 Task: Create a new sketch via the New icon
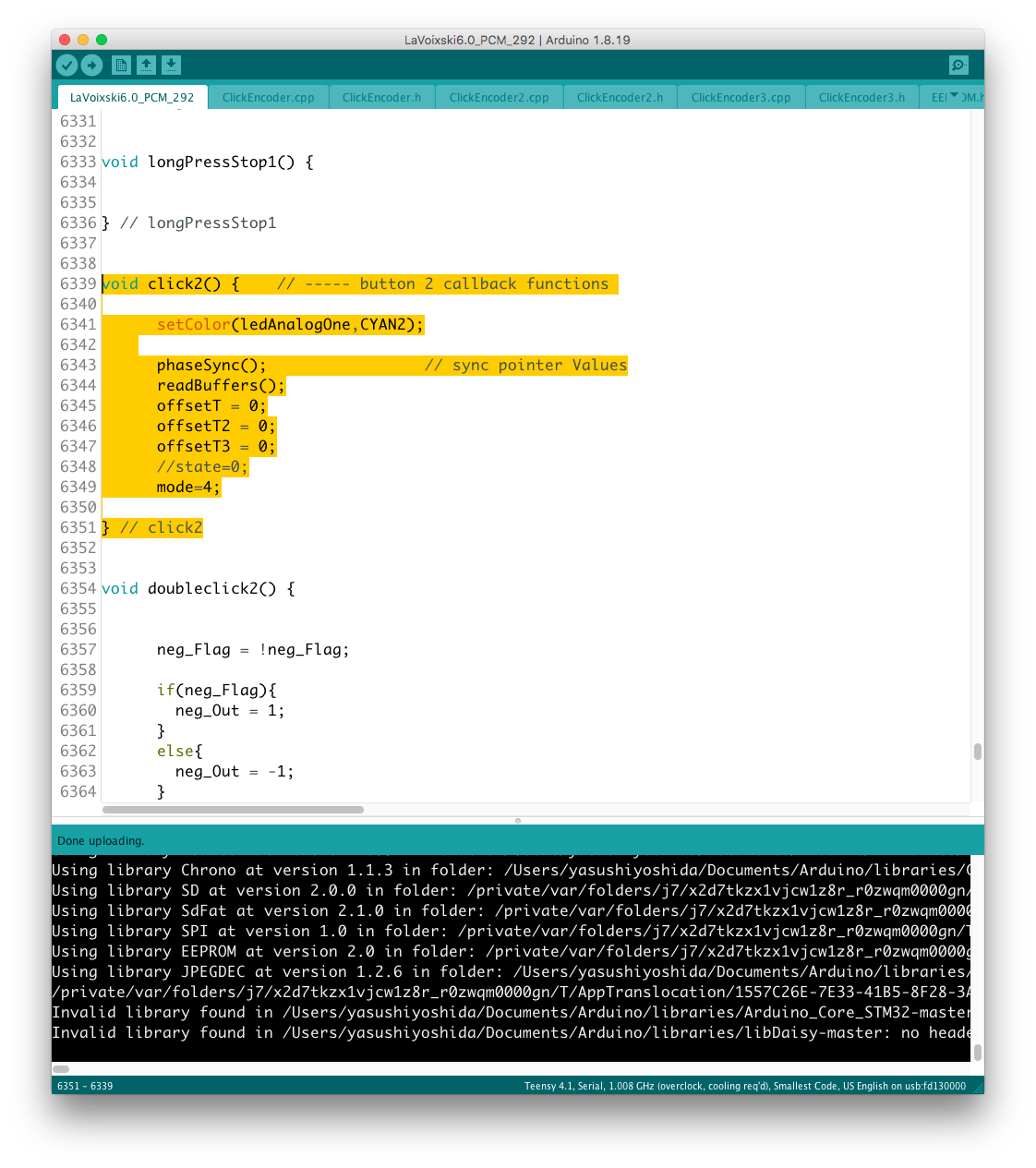pyautogui.click(x=121, y=65)
